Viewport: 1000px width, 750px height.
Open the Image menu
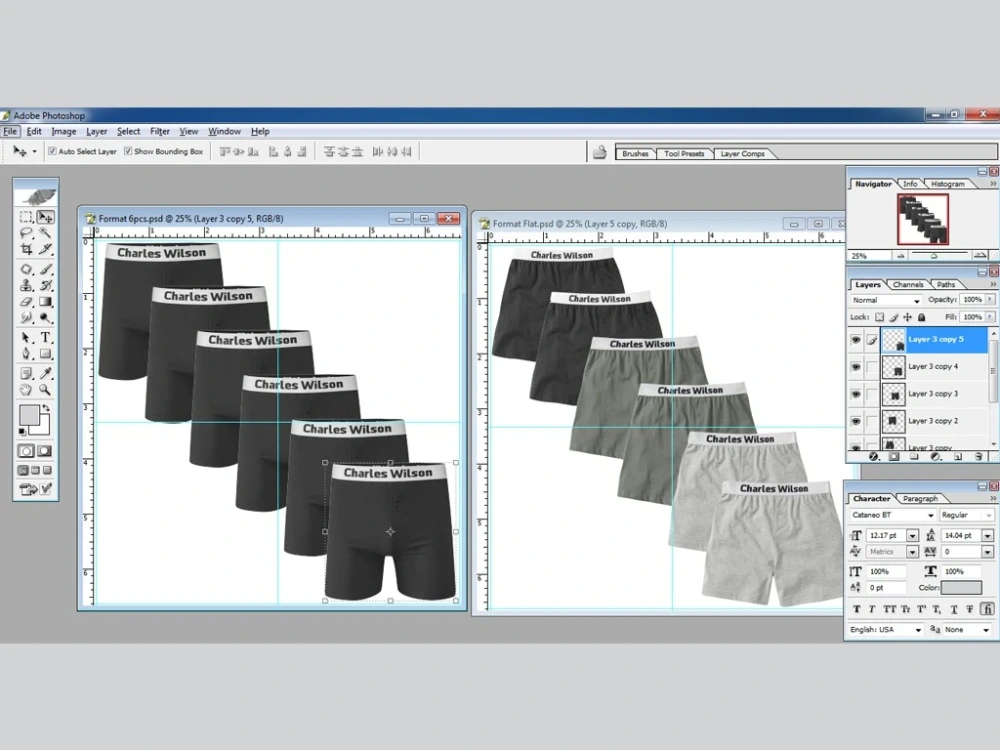click(x=64, y=131)
